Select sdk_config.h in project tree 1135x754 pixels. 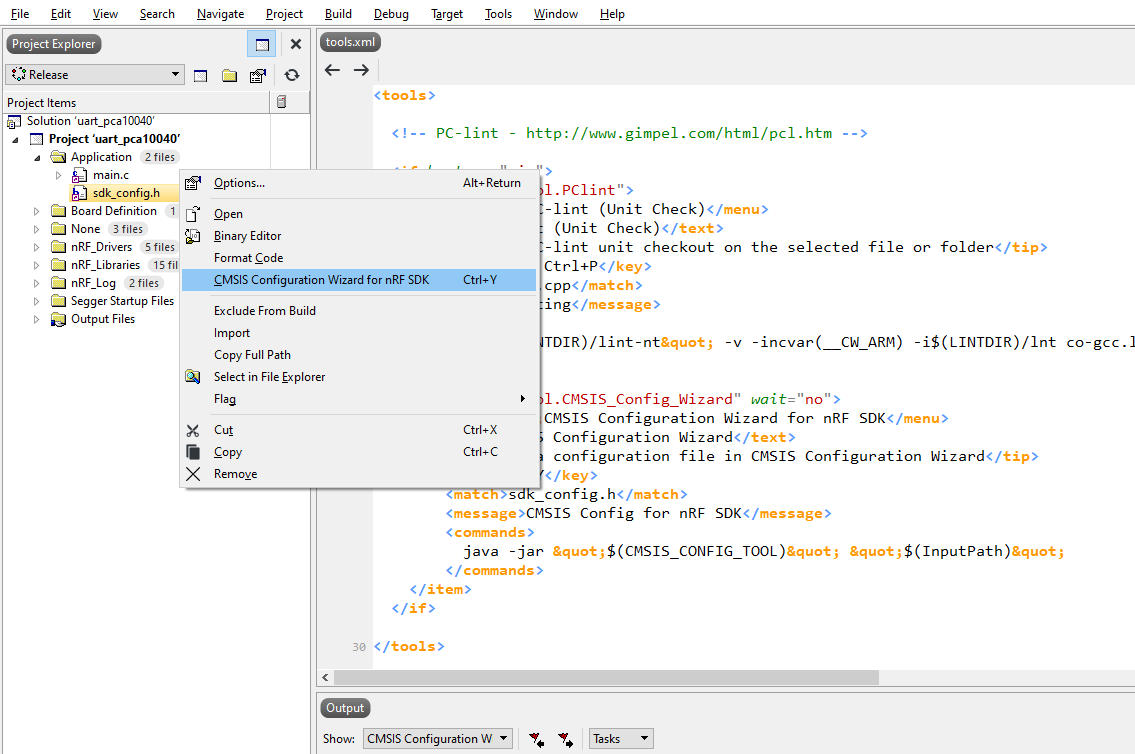[x=126, y=193]
